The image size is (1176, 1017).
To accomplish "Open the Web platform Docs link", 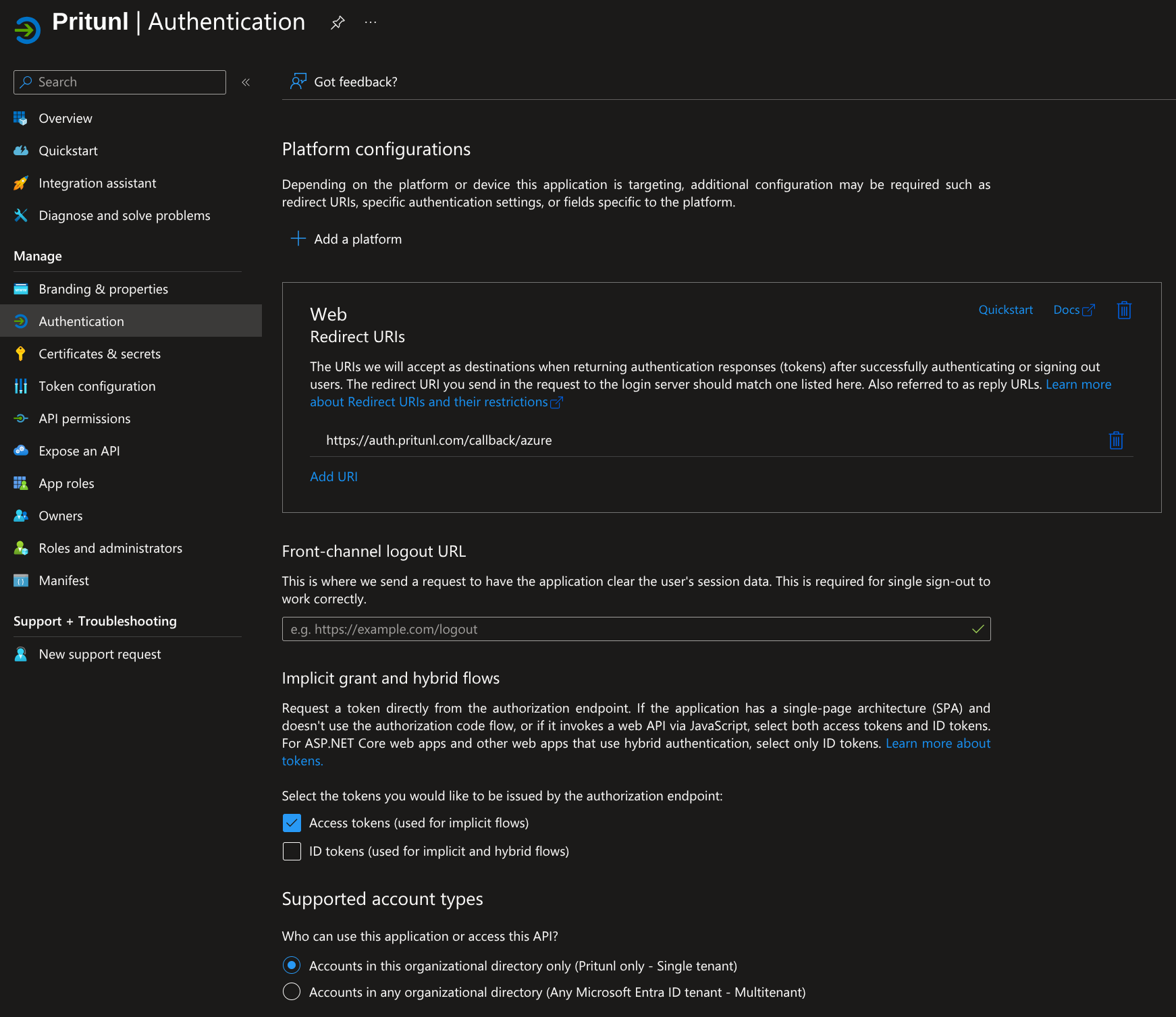I will click(1073, 310).
